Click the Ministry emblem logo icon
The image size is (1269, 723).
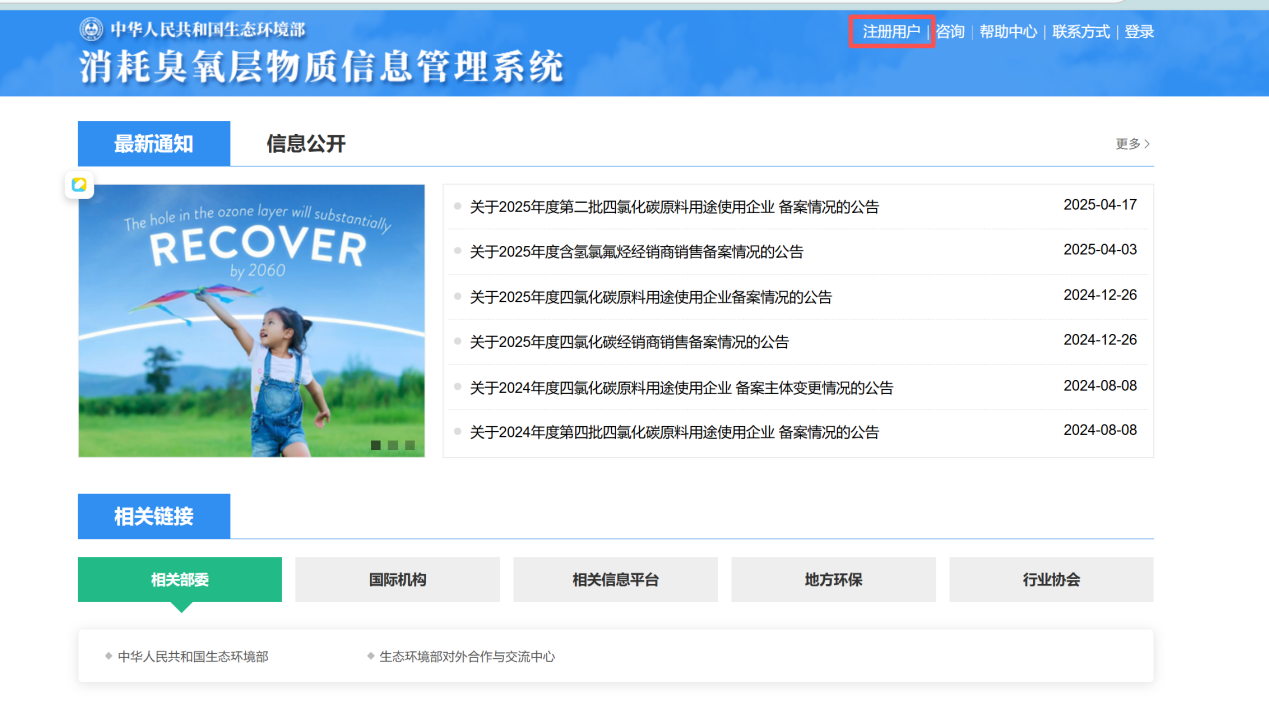pyautogui.click(x=91, y=29)
